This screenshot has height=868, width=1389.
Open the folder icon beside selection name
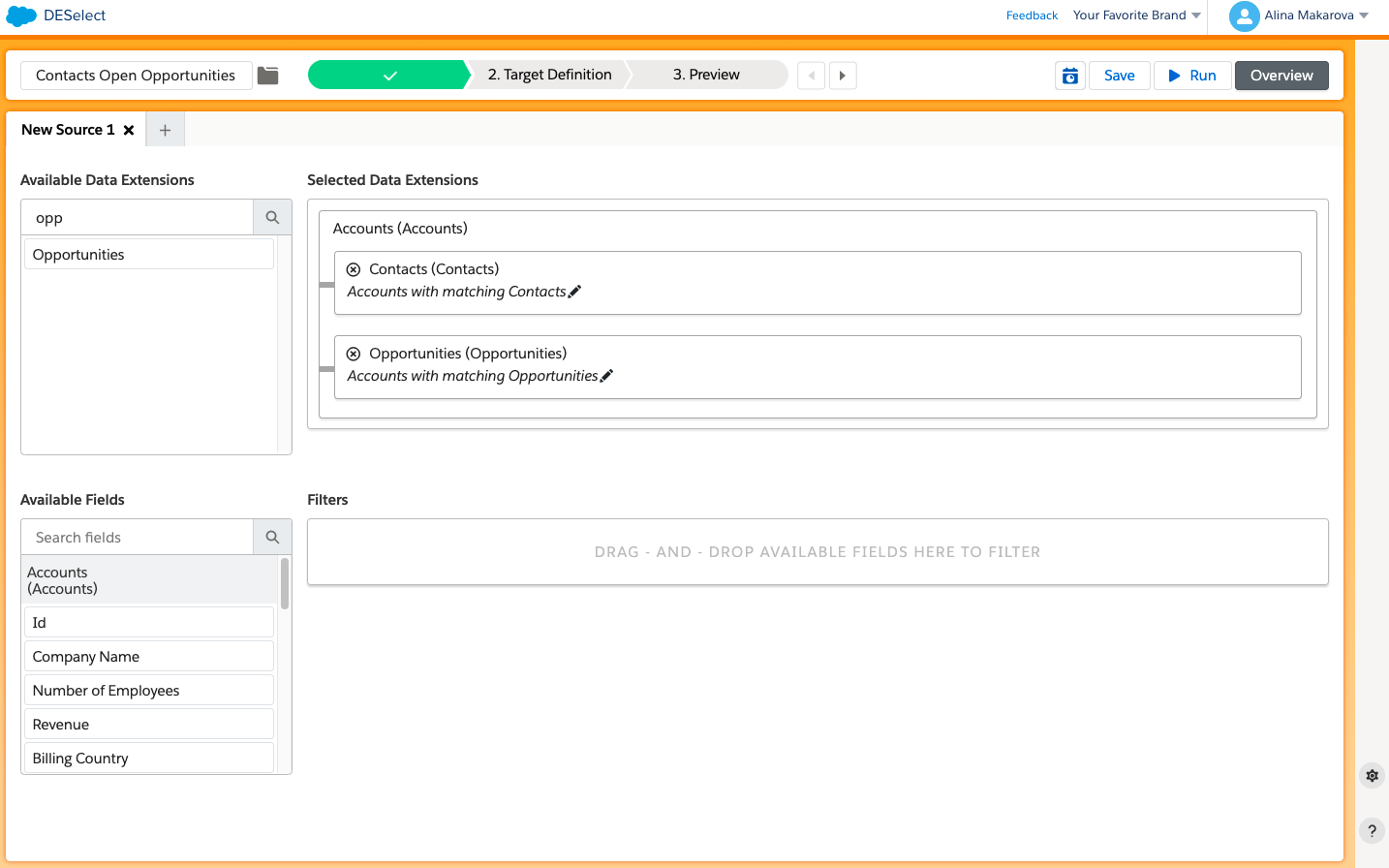tap(268, 76)
